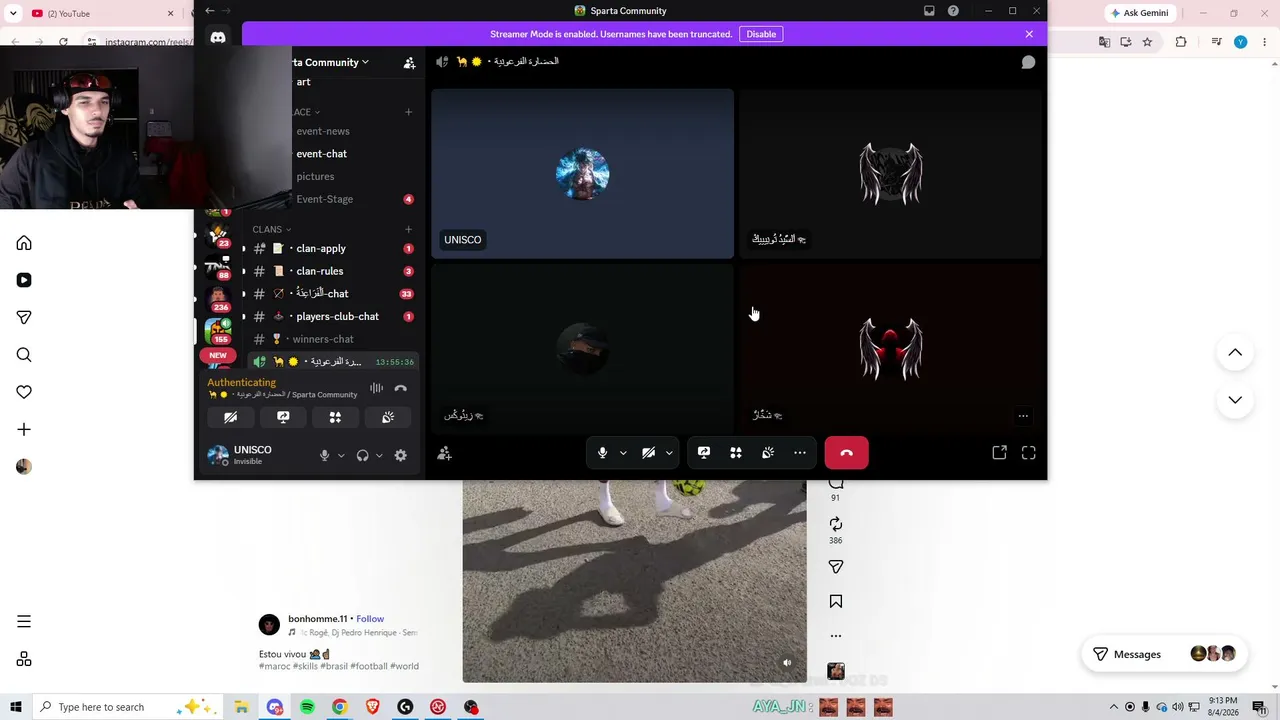Turn on camera in call control bar
This screenshot has height=720, width=1280.
click(648, 453)
